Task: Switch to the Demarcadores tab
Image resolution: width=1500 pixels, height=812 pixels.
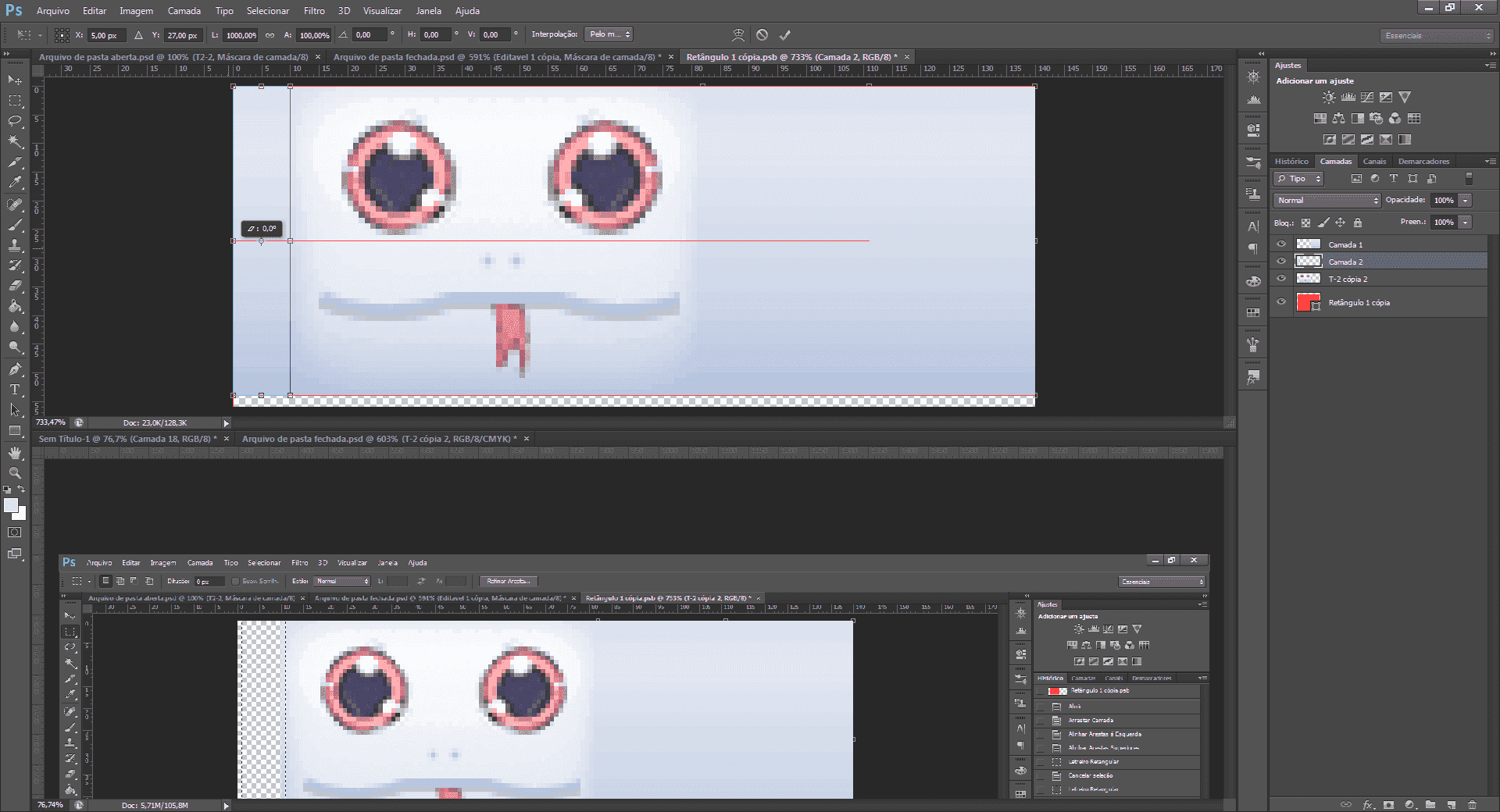Action: pyautogui.click(x=1423, y=162)
